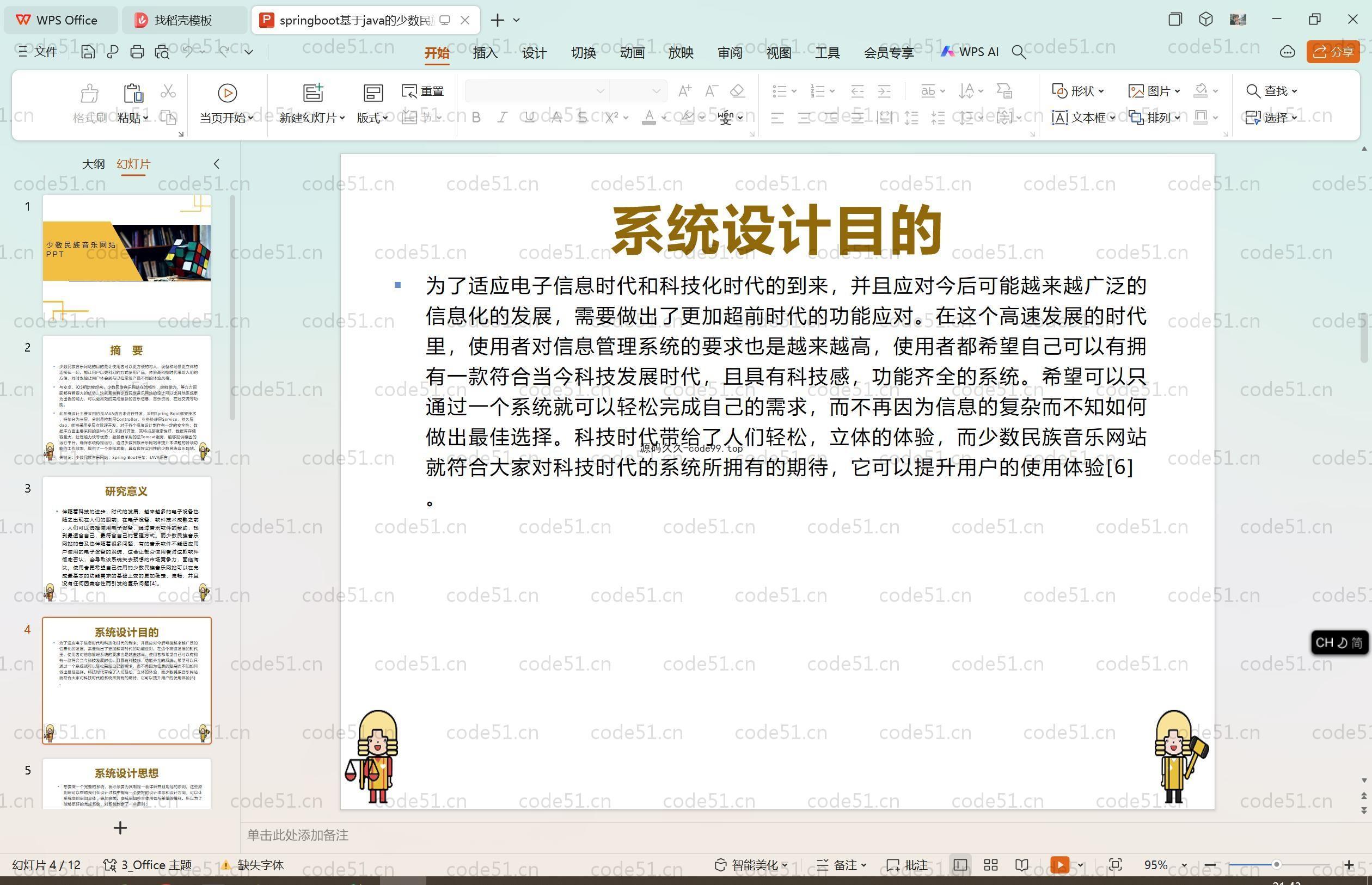Switch to slide sorter view icon
This screenshot has height=885, width=1372.
pyautogui.click(x=991, y=865)
